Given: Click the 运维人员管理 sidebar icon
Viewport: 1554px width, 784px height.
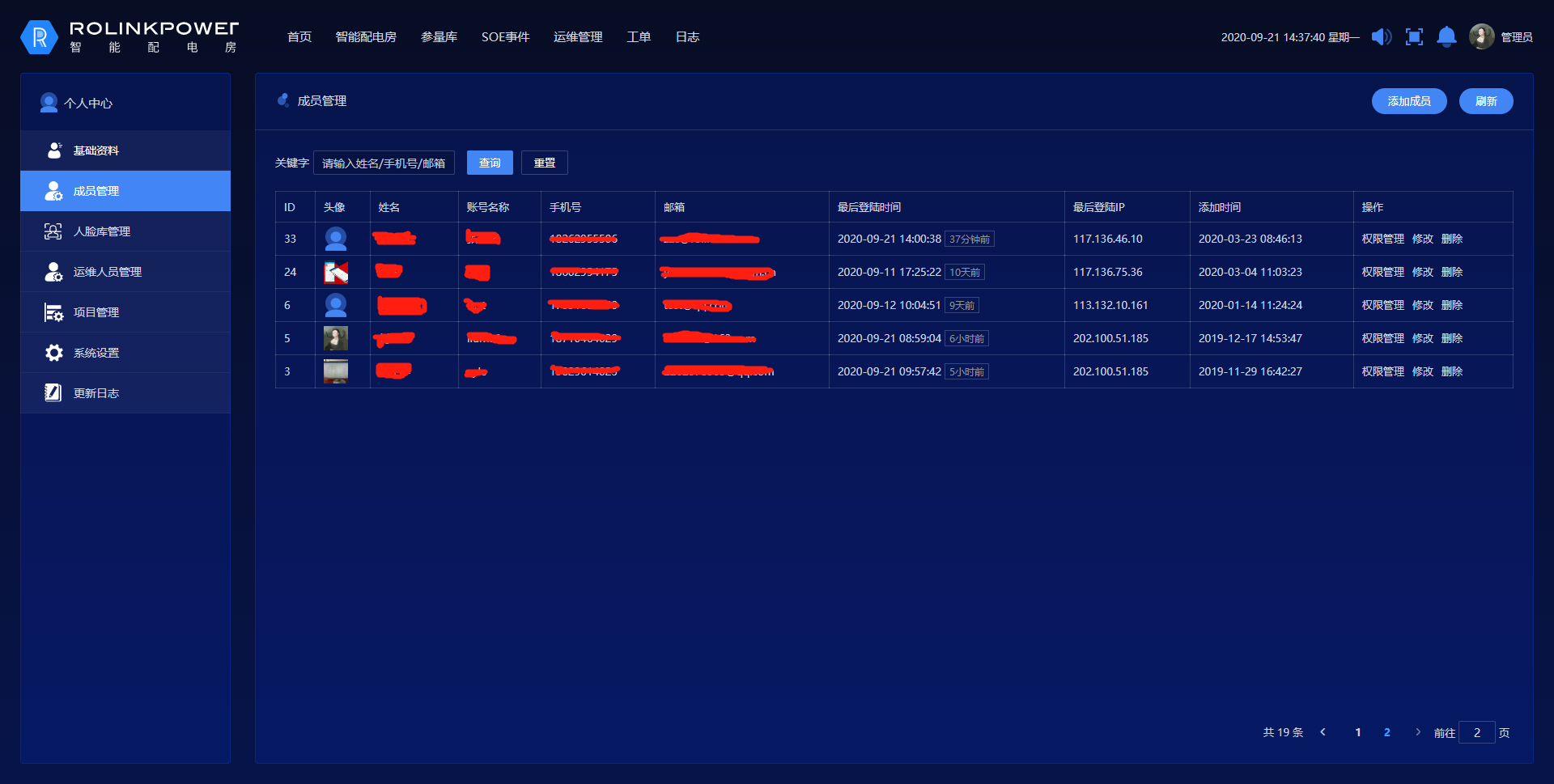Looking at the screenshot, I should pos(54,272).
